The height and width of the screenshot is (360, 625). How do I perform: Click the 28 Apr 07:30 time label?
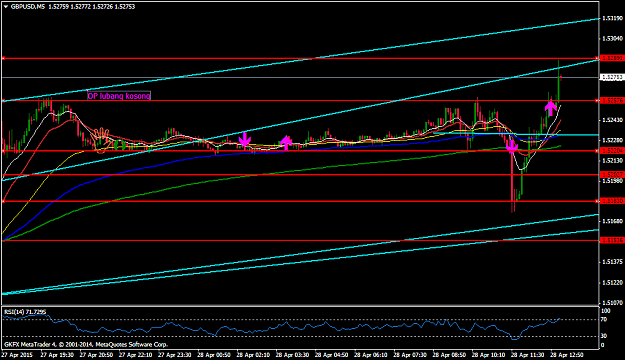410,354
